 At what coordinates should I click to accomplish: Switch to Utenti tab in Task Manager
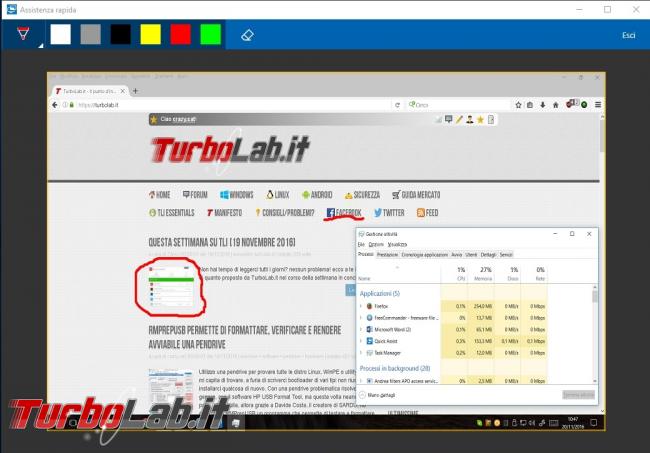point(471,254)
